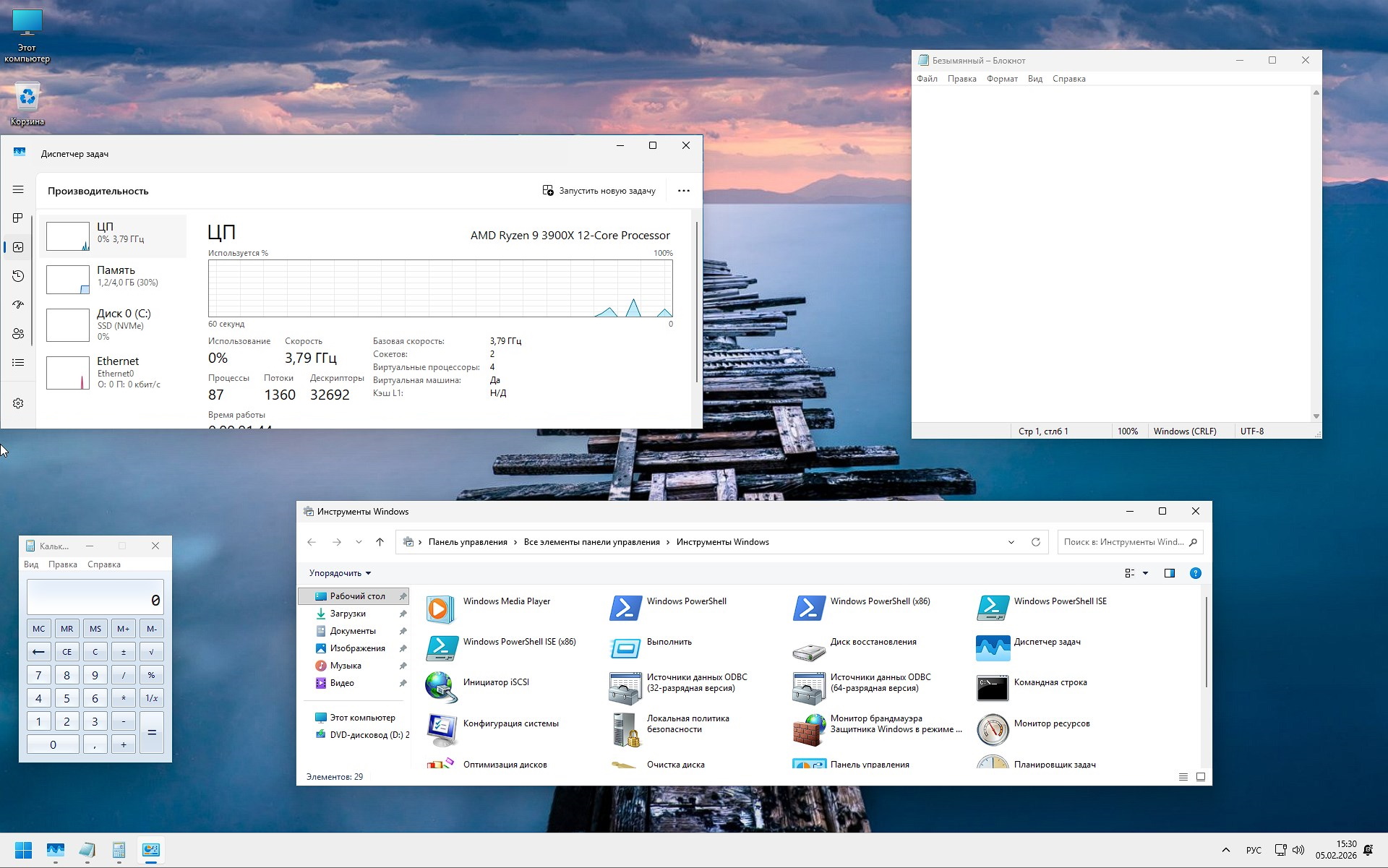The height and width of the screenshot is (868, 1388).
Task: Click the refresh icon in Explorer address bar
Action: [1036, 542]
